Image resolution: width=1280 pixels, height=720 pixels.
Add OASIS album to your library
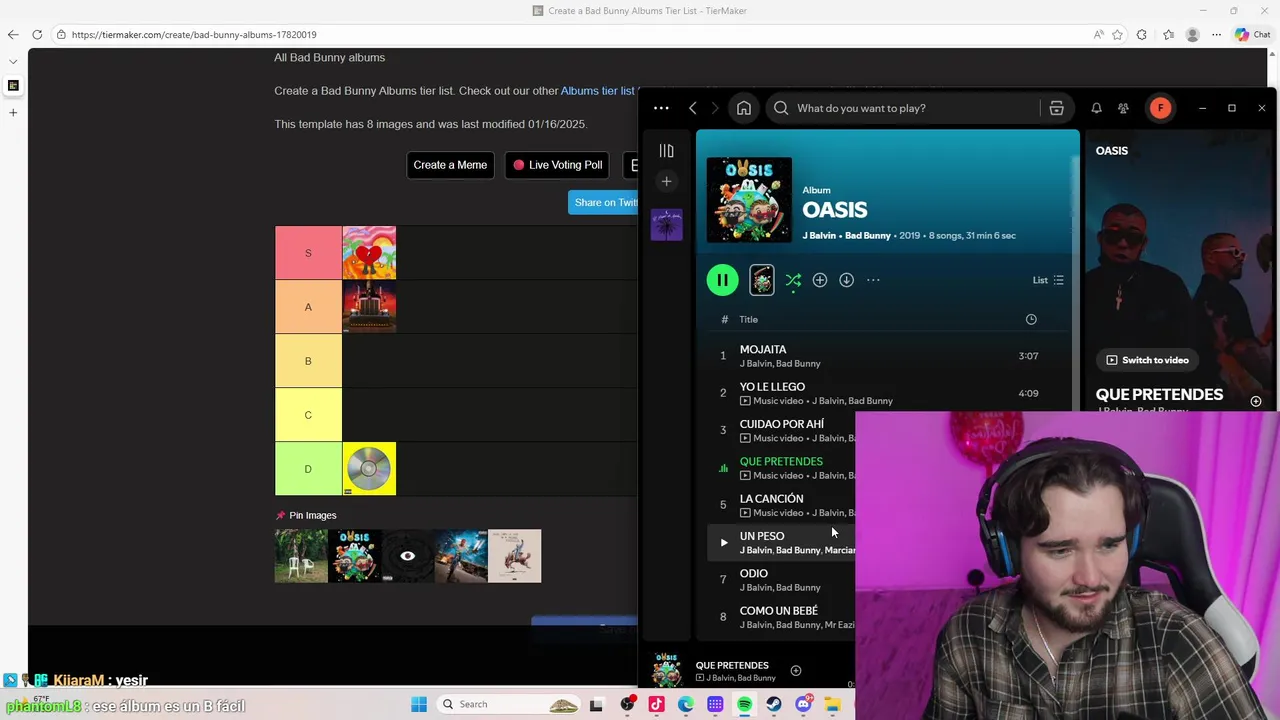point(820,280)
